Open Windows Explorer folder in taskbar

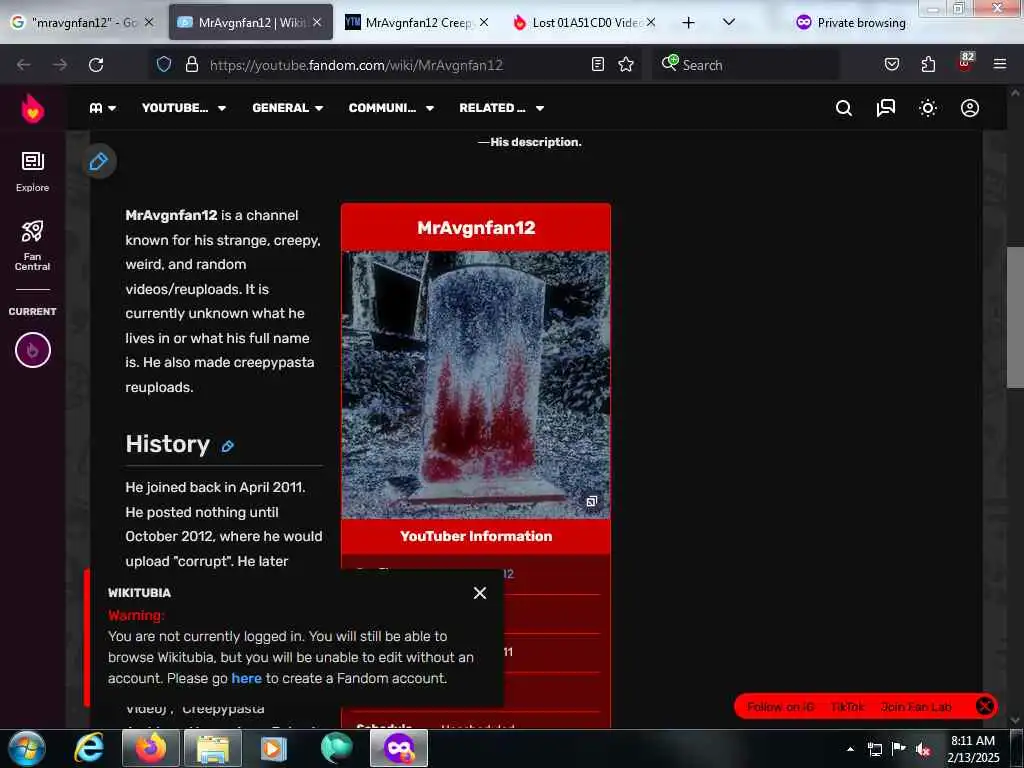click(x=213, y=748)
